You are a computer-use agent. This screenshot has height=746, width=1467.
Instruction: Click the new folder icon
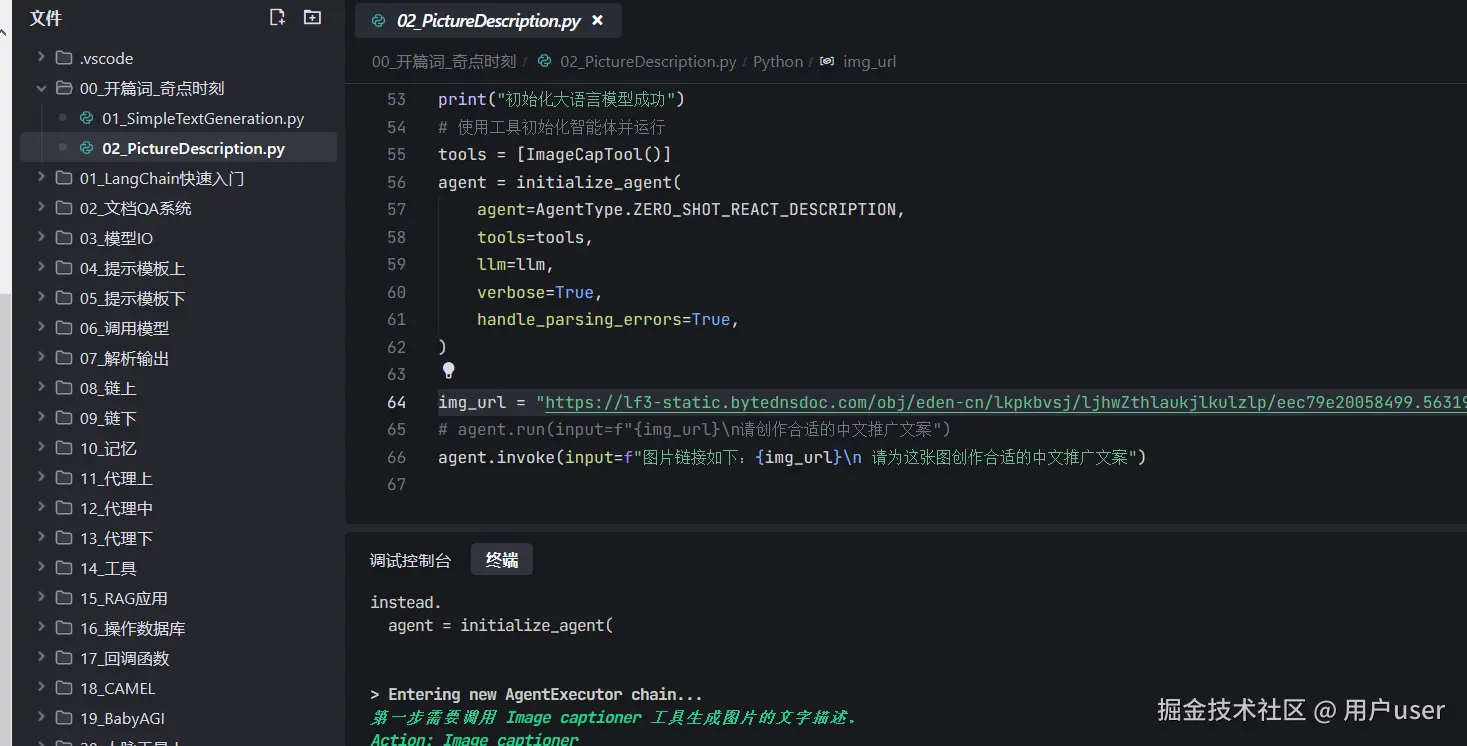pos(313,18)
